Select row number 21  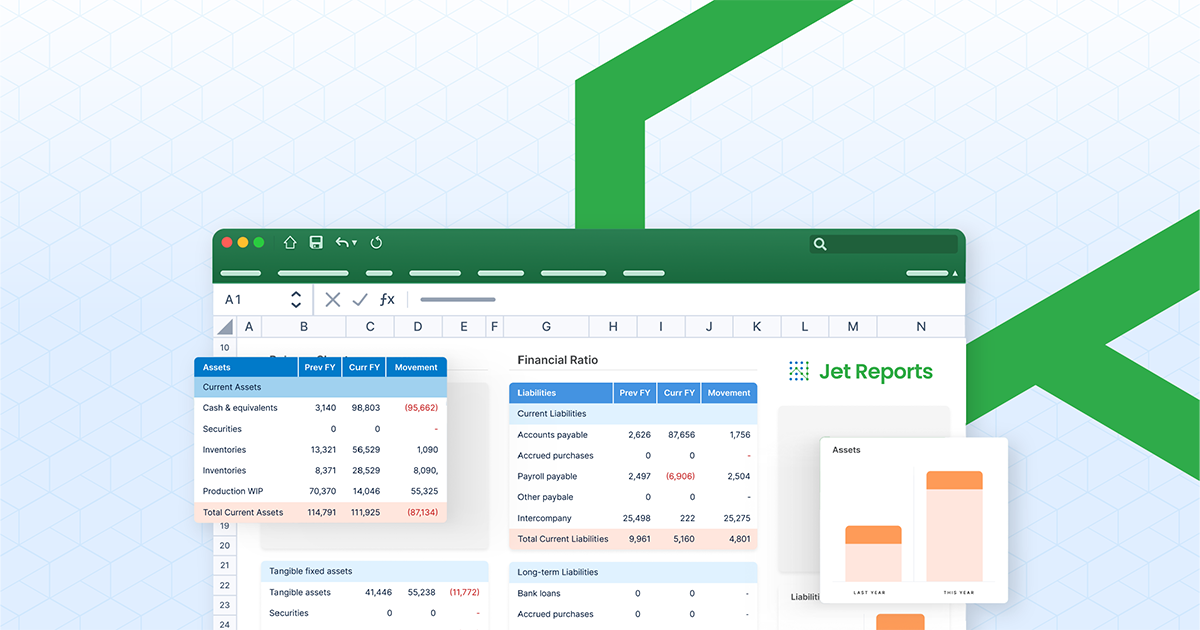(x=224, y=565)
